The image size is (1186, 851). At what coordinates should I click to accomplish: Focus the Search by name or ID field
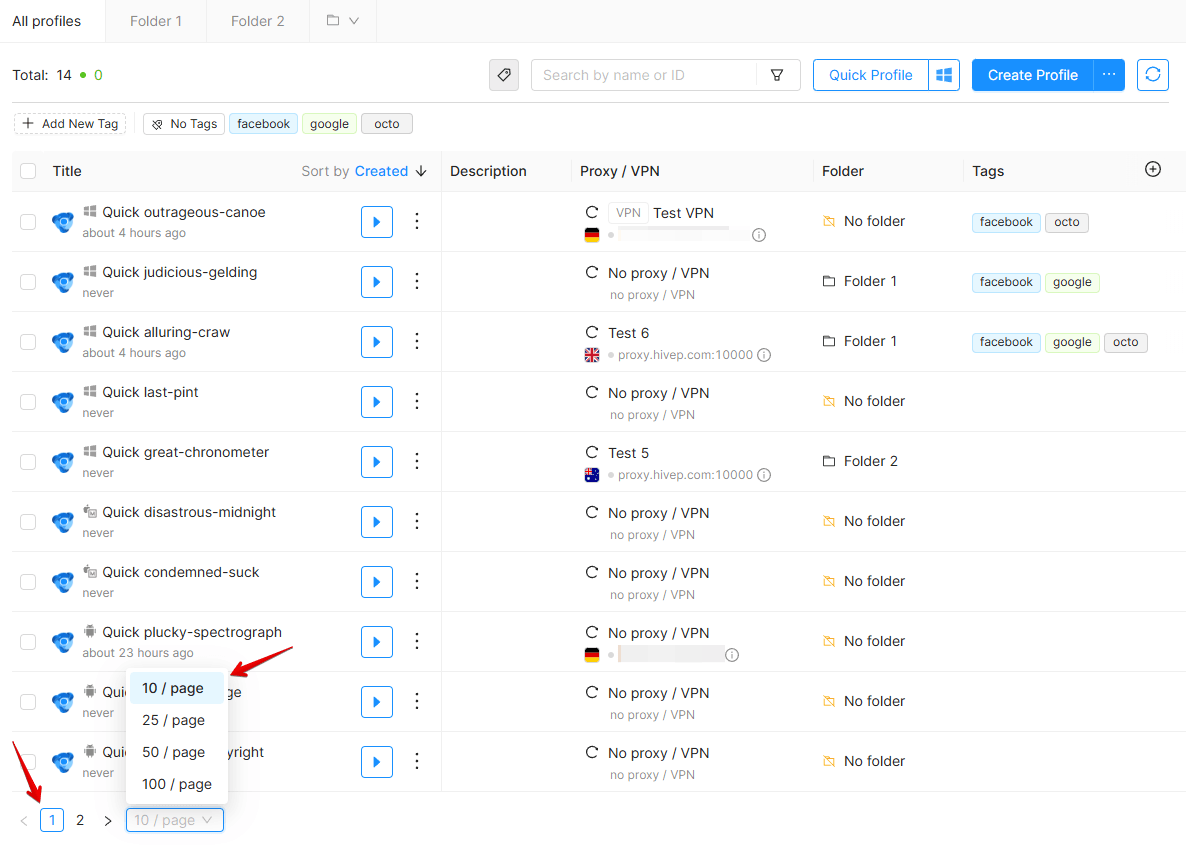click(644, 75)
